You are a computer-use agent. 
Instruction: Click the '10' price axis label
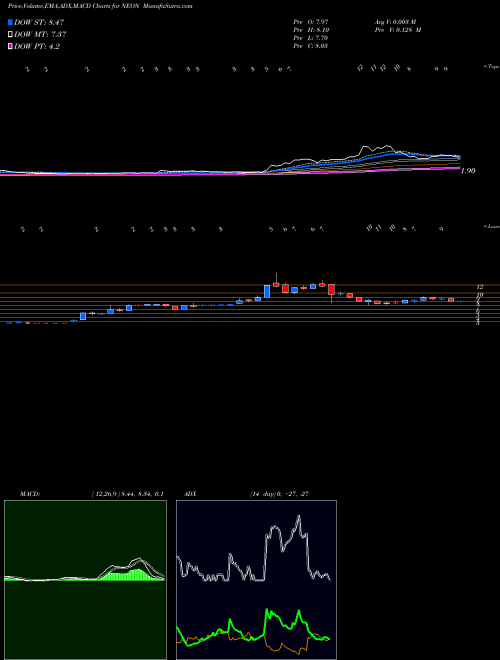tap(480, 294)
